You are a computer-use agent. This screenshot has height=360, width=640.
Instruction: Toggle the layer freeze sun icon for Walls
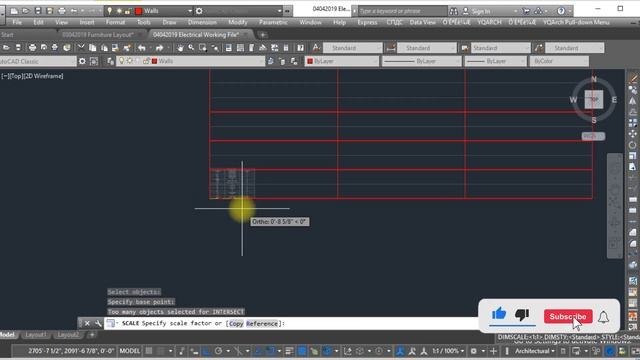point(129,61)
